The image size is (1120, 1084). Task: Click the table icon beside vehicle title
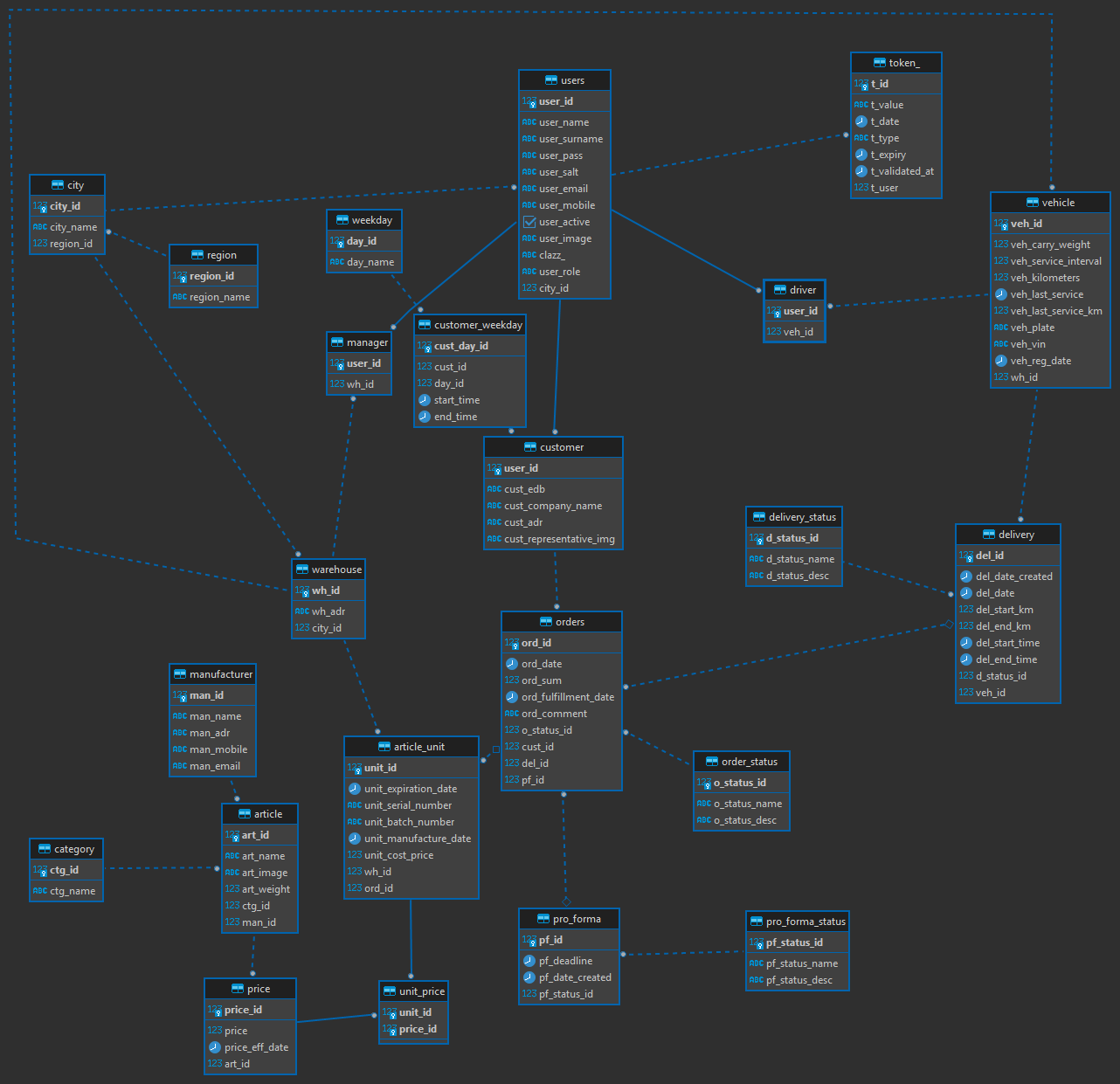pos(1032,203)
